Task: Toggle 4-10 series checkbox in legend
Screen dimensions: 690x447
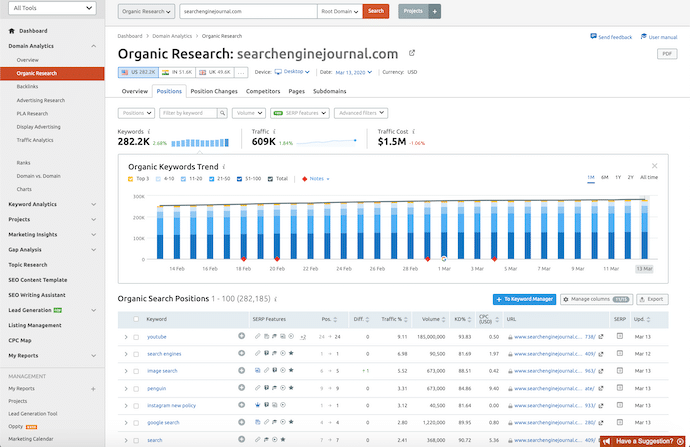Action: click(x=158, y=179)
